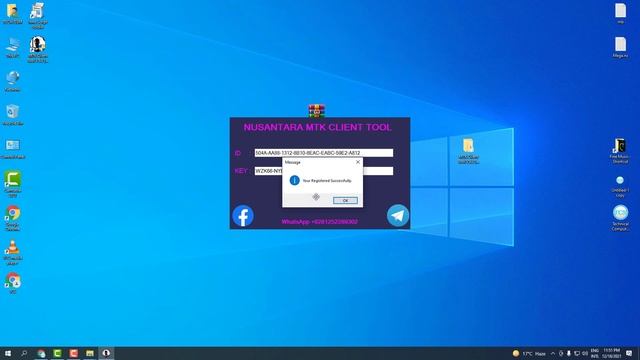Select the VLC media player desktop shortcut
Viewport: 640px width, 360px height.
click(x=12, y=252)
